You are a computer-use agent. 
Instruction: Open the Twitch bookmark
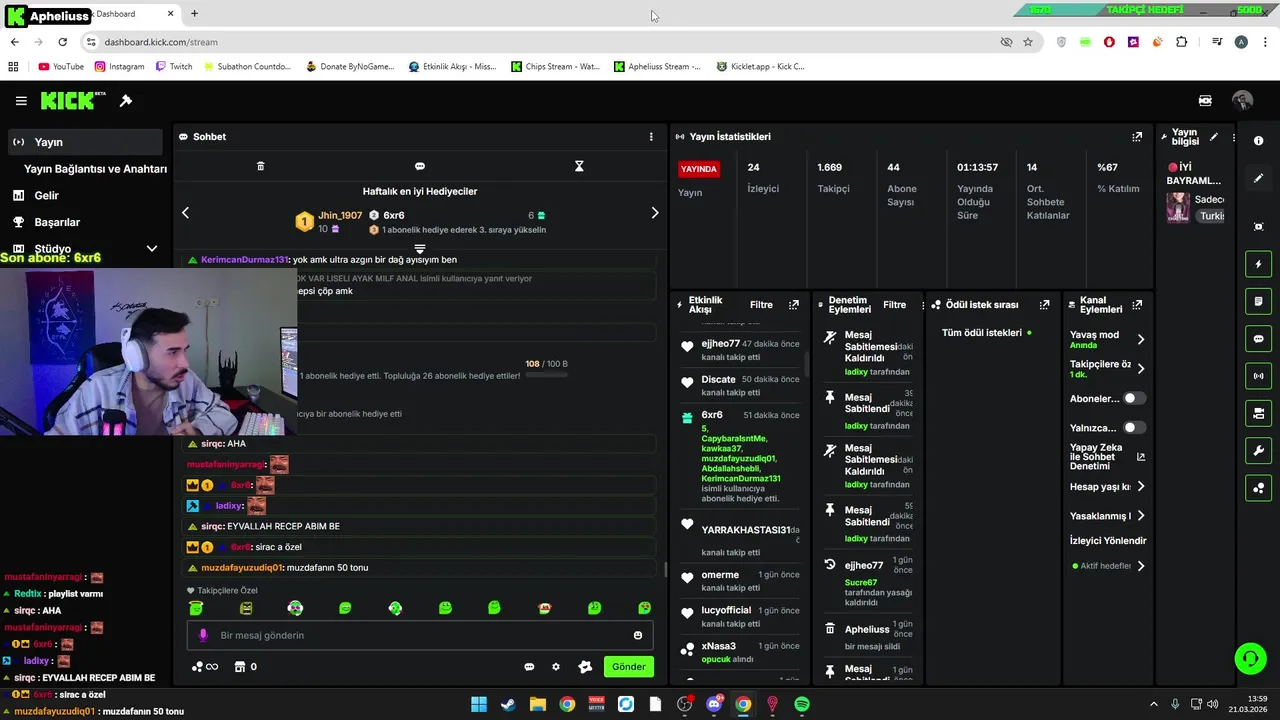174,67
